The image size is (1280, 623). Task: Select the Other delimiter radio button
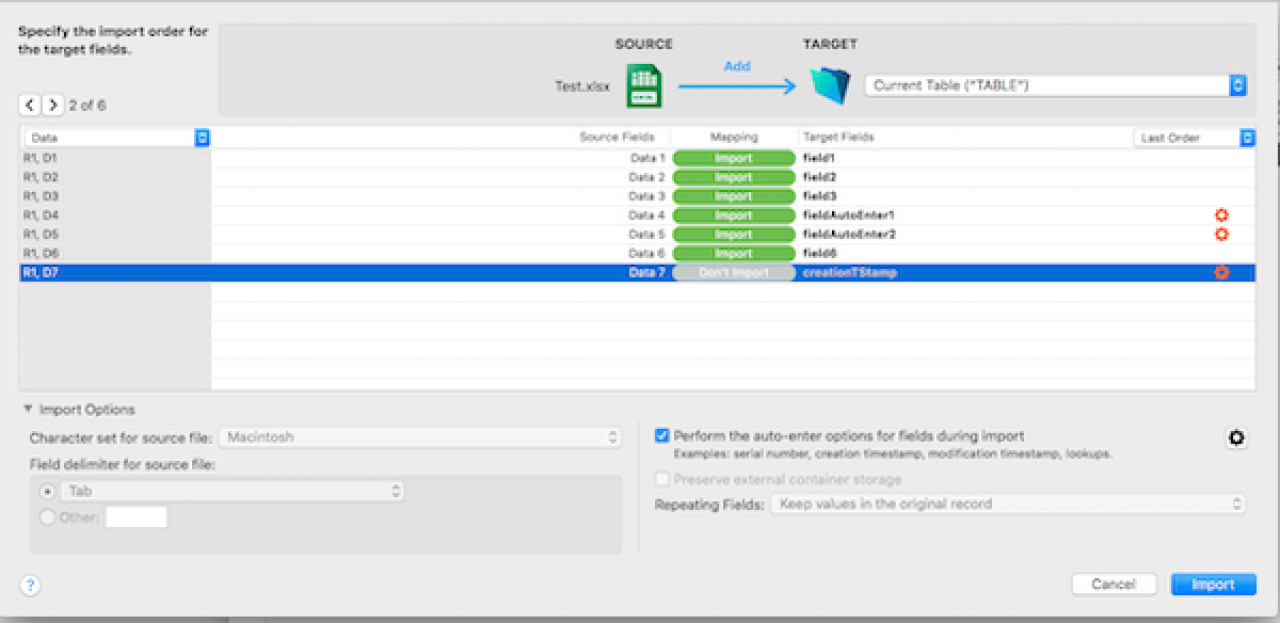[47, 517]
